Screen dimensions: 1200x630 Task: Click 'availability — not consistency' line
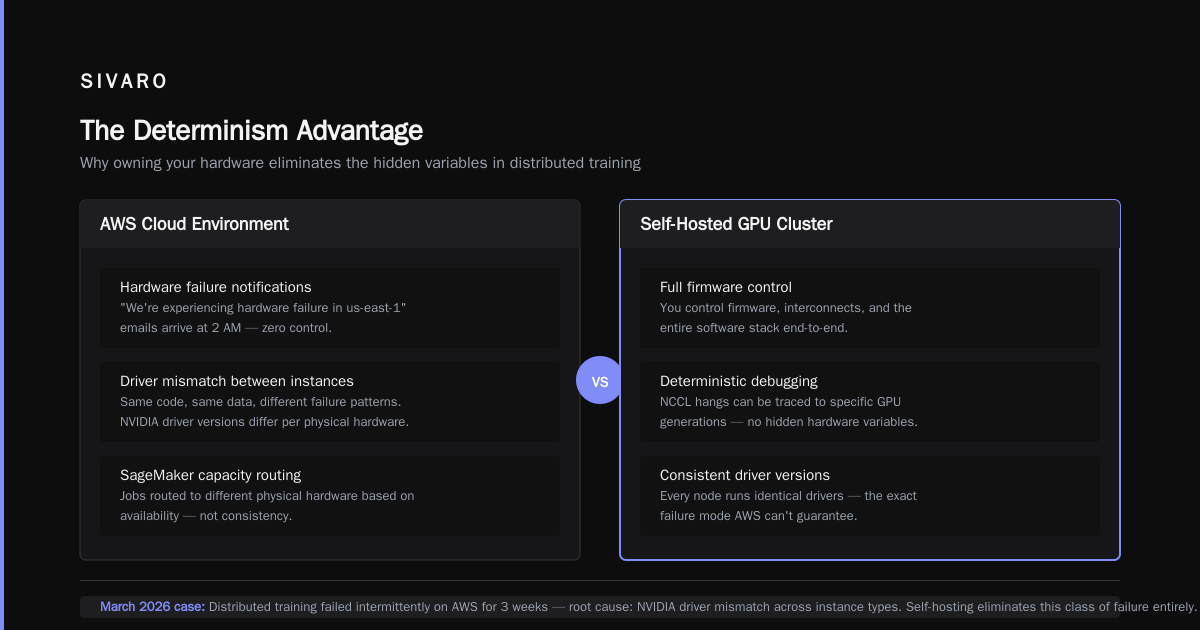206,516
